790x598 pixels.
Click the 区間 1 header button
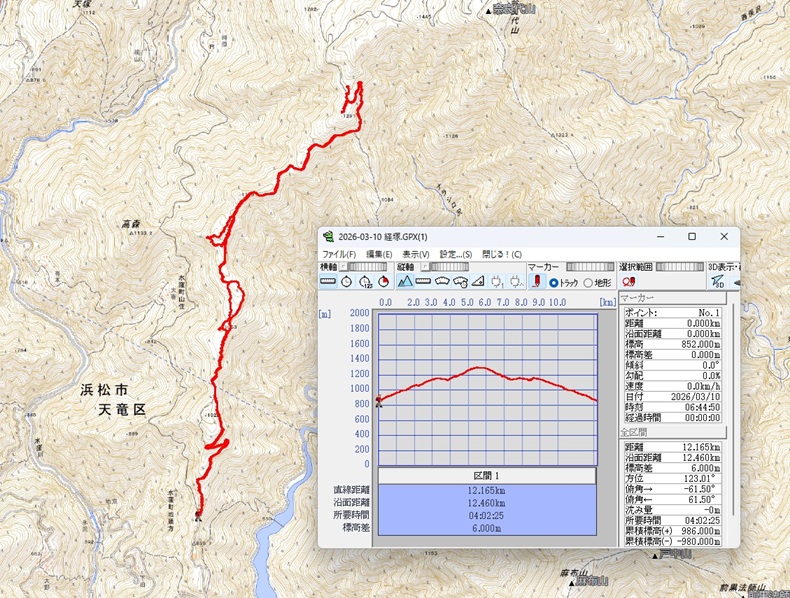[x=486, y=476]
